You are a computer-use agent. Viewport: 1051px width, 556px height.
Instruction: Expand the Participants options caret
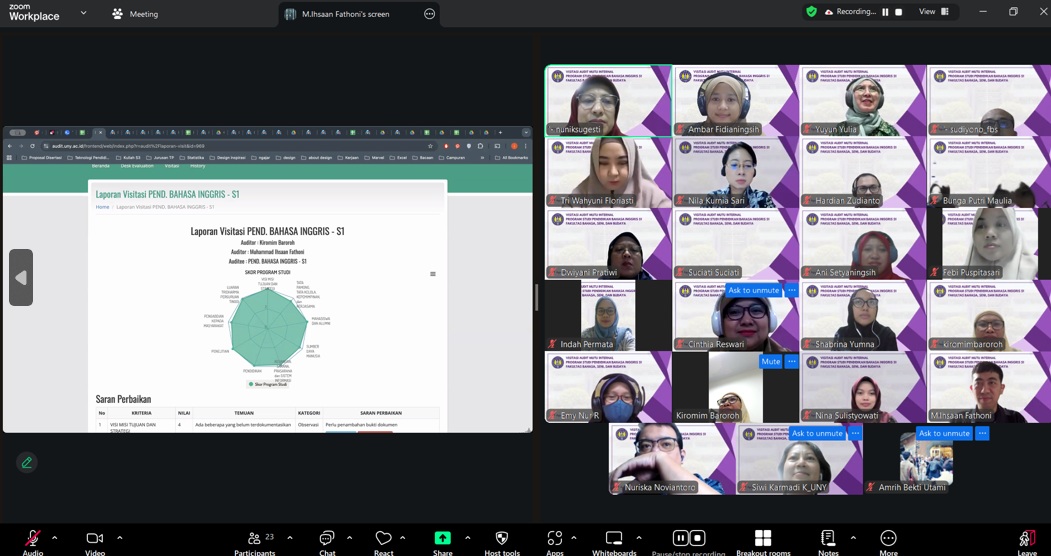point(290,537)
